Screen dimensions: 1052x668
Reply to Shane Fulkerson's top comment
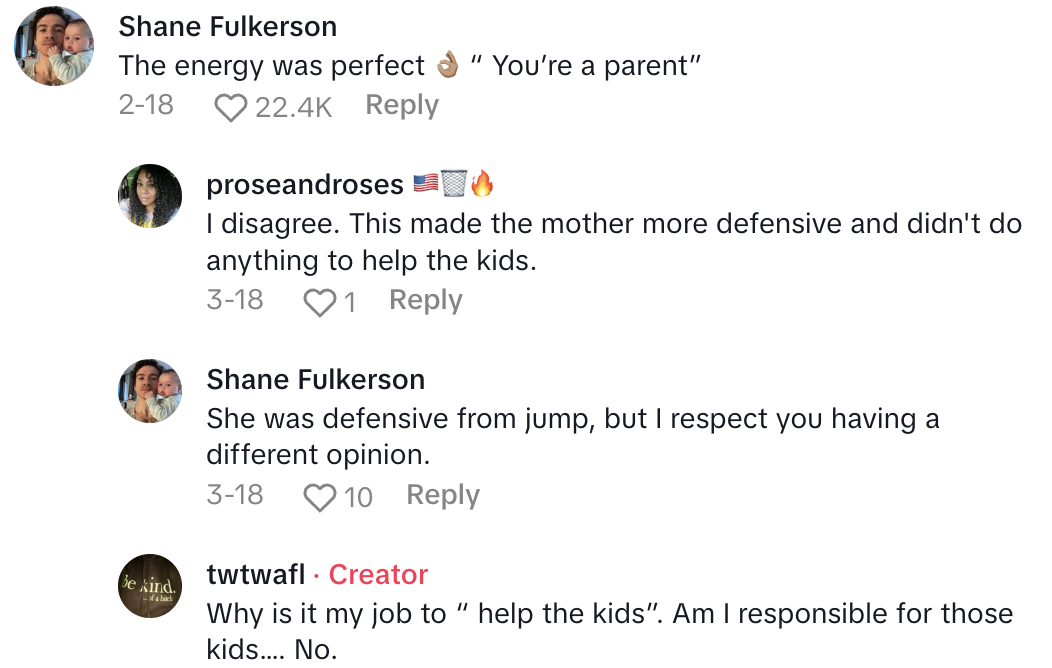tap(402, 105)
